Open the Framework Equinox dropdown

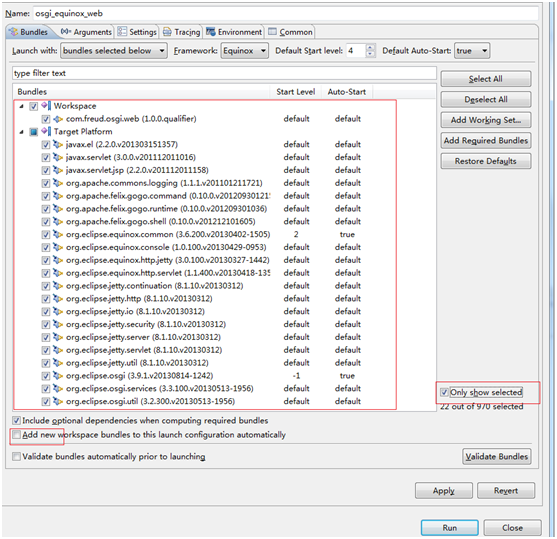point(244,51)
